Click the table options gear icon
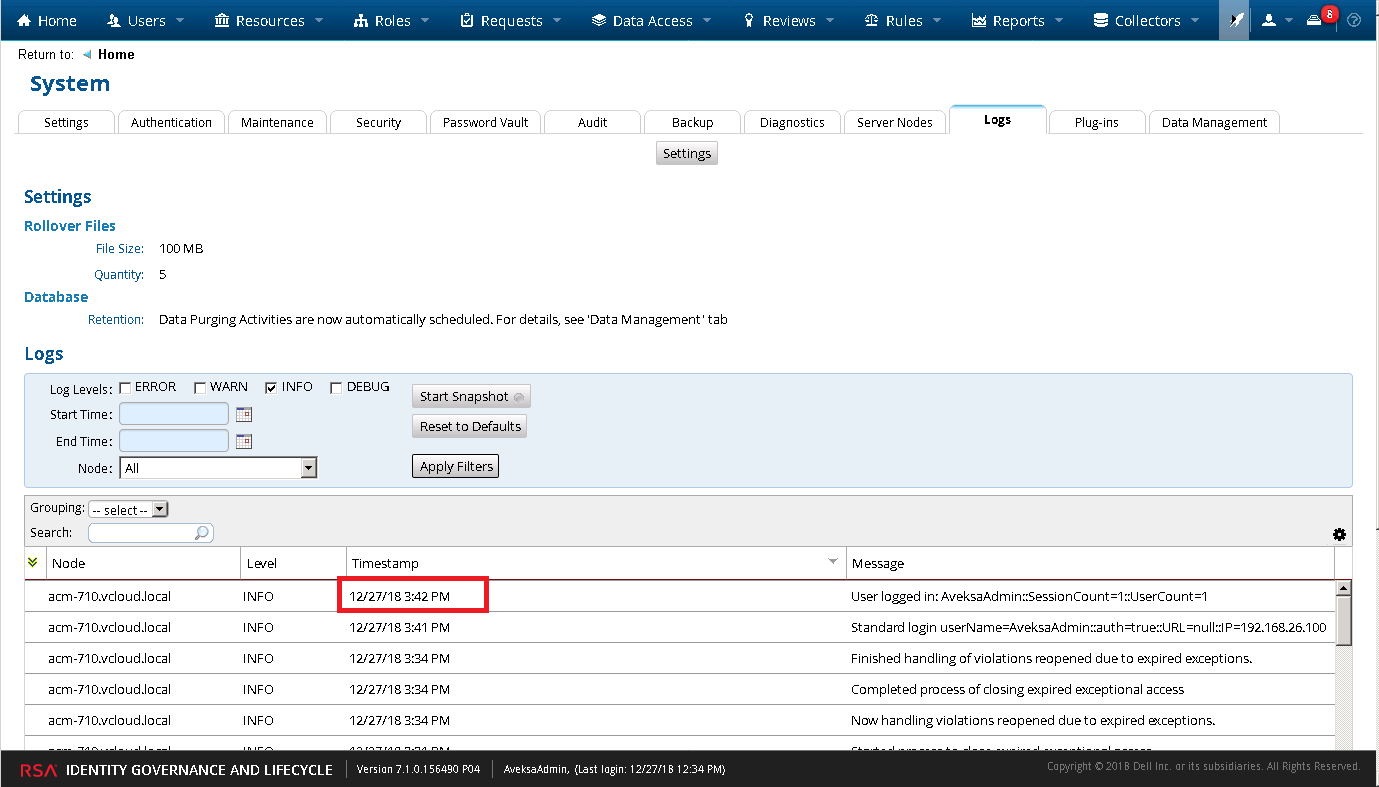This screenshot has width=1379, height=787. coord(1339,535)
